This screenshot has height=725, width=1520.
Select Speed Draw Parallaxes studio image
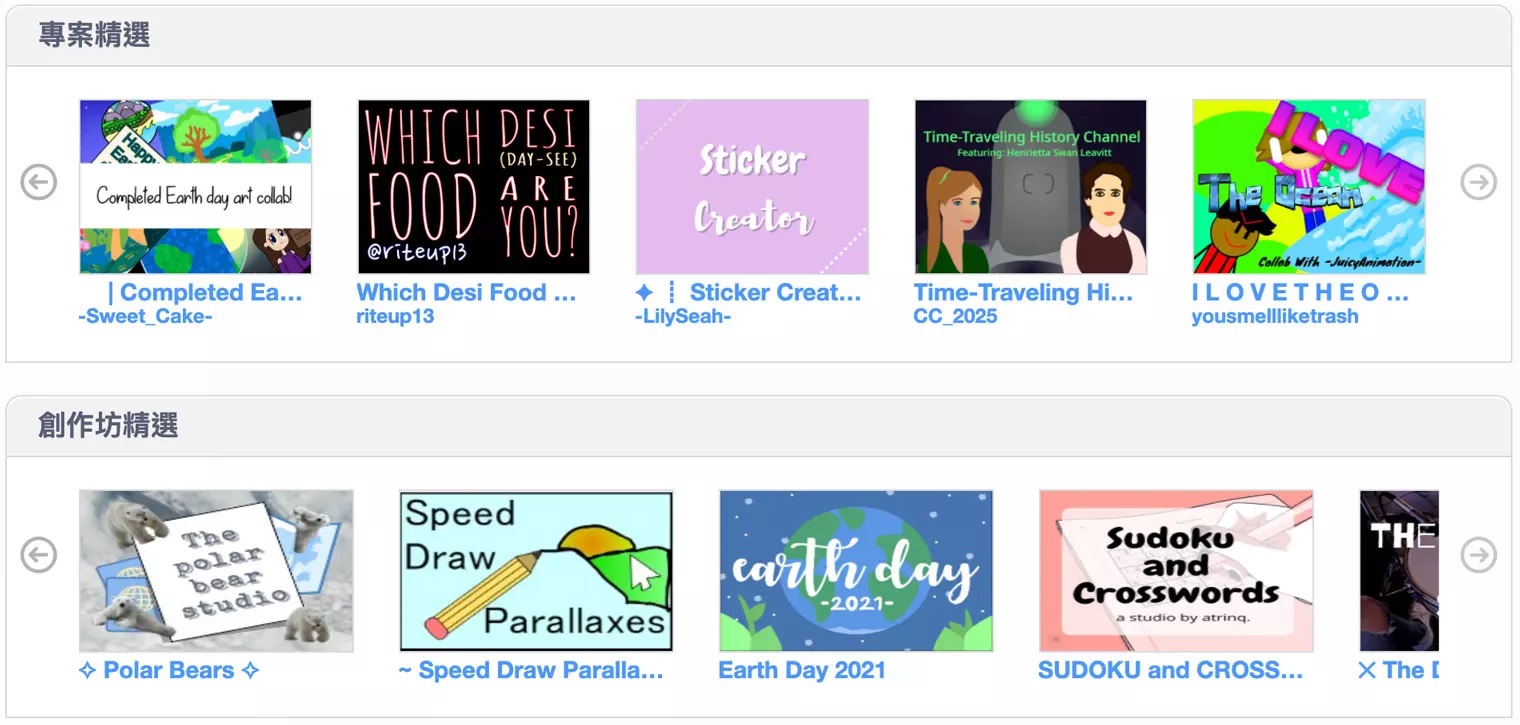tap(536, 570)
